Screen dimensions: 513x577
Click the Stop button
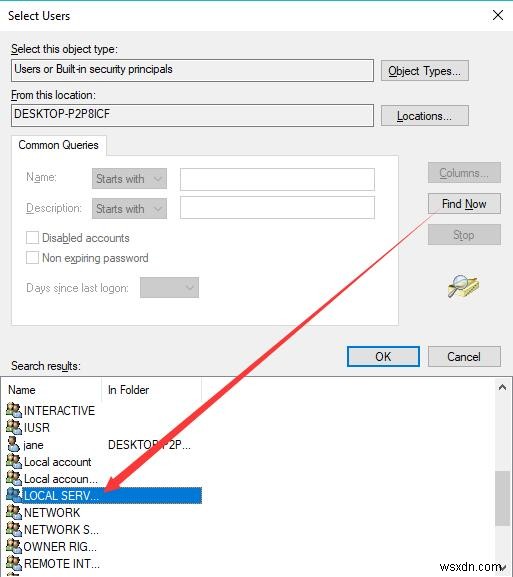pos(464,234)
